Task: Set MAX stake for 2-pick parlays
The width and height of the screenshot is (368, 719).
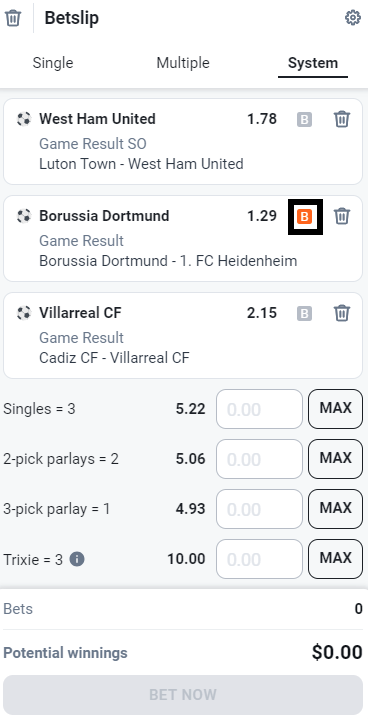Action: pyautogui.click(x=335, y=459)
